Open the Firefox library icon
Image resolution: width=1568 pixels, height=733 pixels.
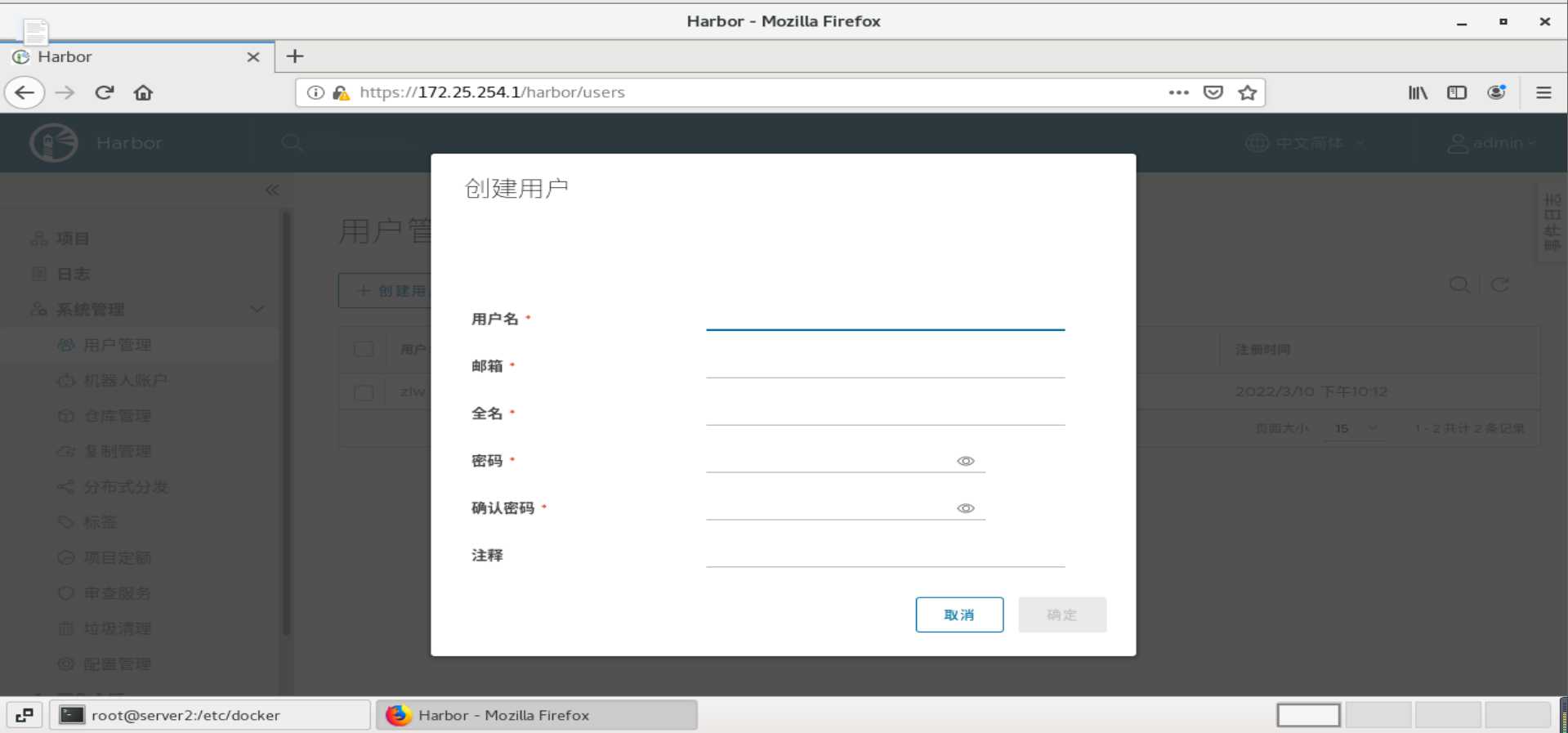[1418, 92]
